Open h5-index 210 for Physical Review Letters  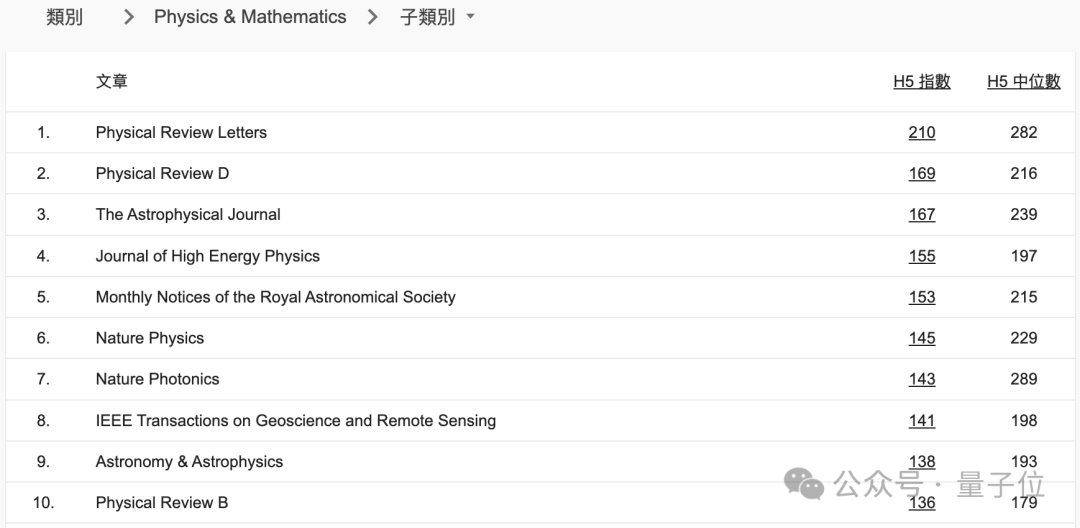(x=922, y=132)
